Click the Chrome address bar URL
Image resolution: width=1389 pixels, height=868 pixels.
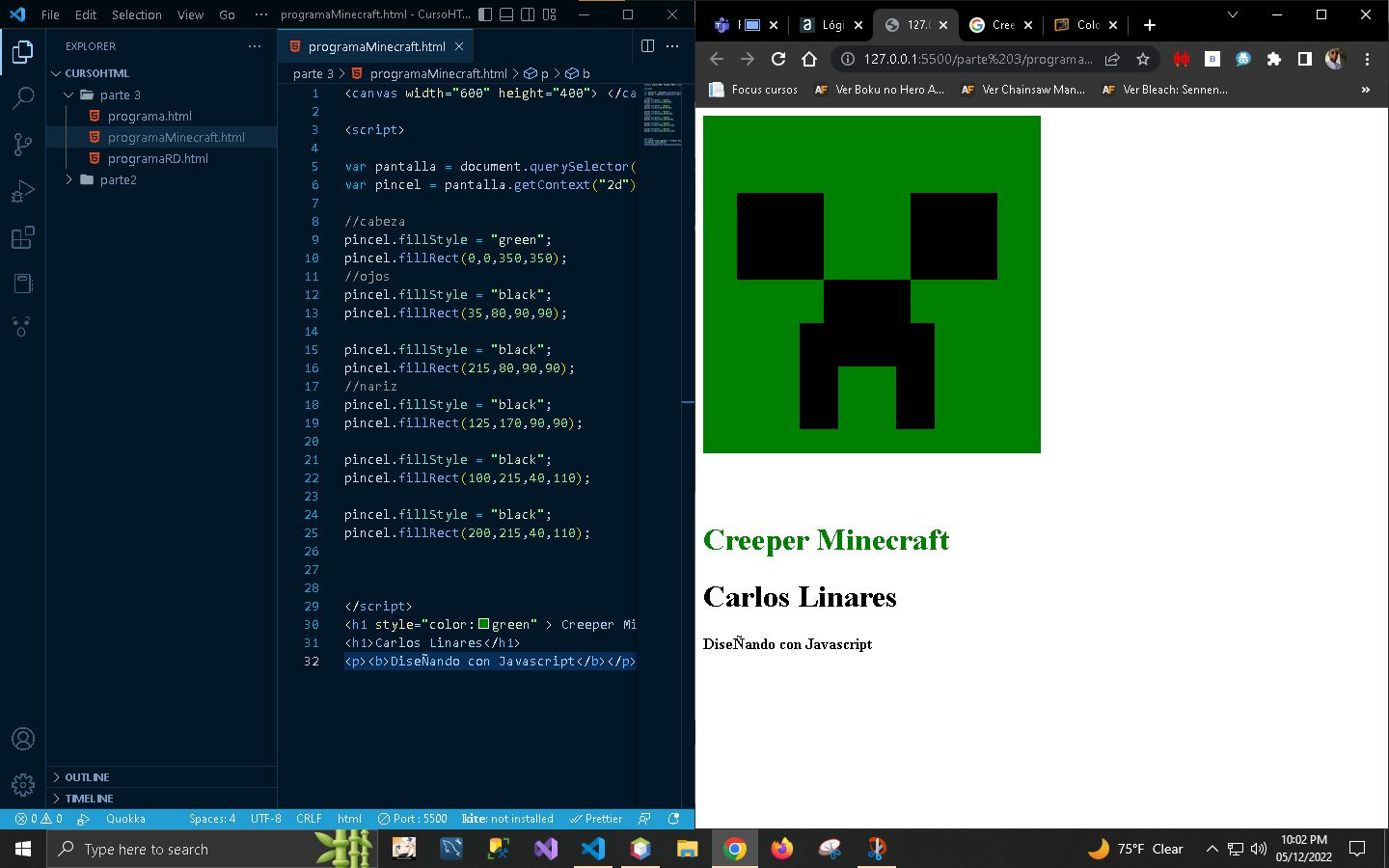tap(978, 59)
